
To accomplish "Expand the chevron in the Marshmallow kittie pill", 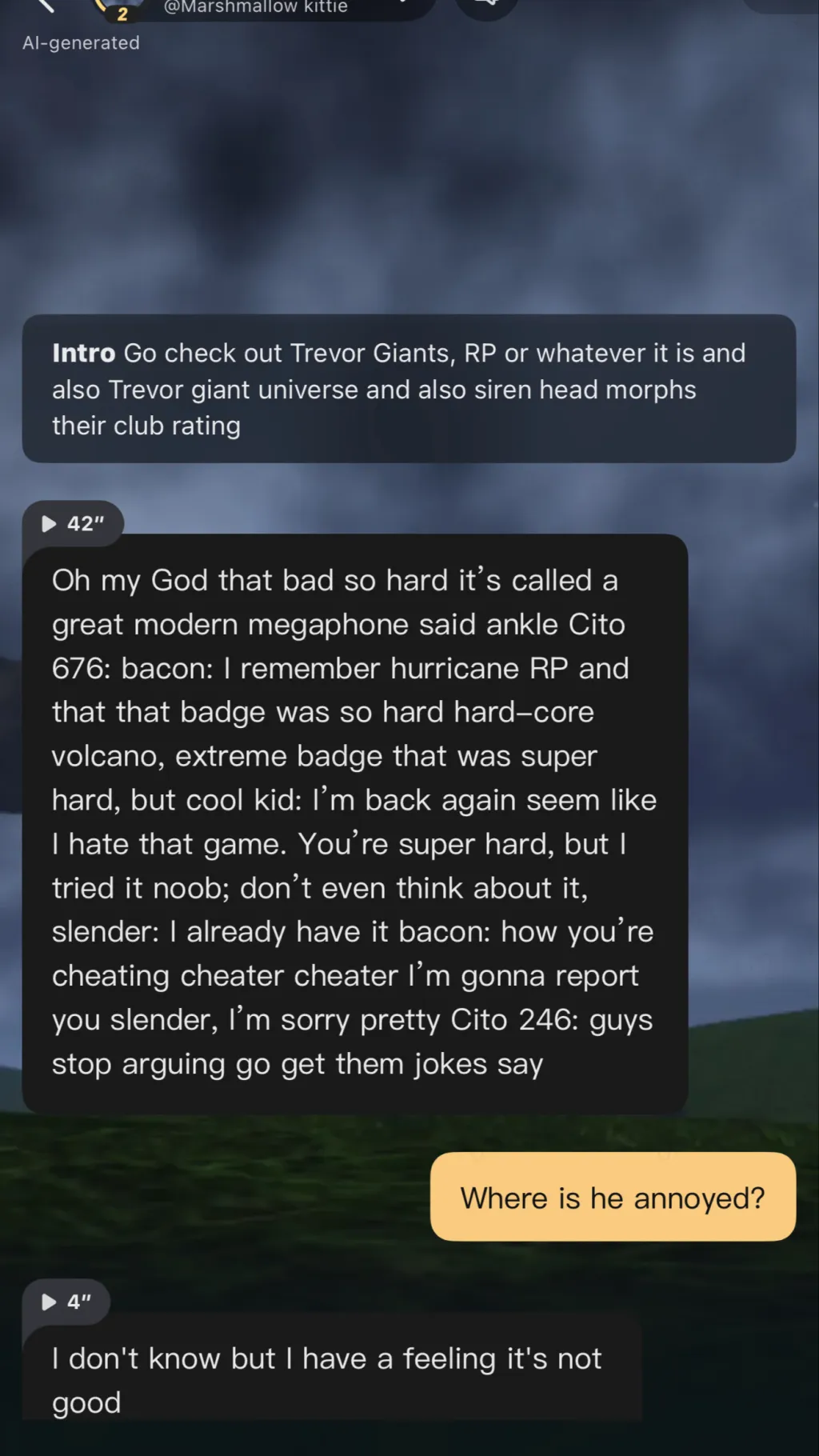I will 406,5.
